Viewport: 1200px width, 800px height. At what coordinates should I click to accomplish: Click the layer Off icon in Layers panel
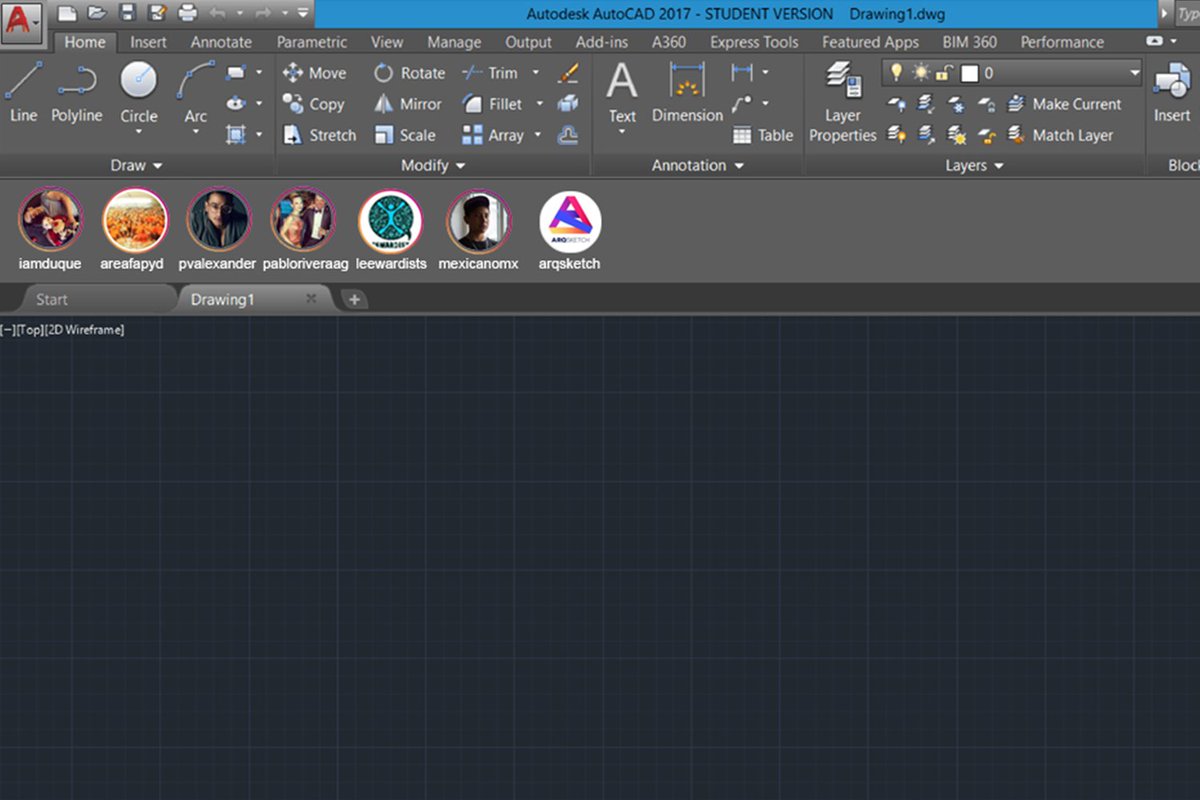(897, 104)
